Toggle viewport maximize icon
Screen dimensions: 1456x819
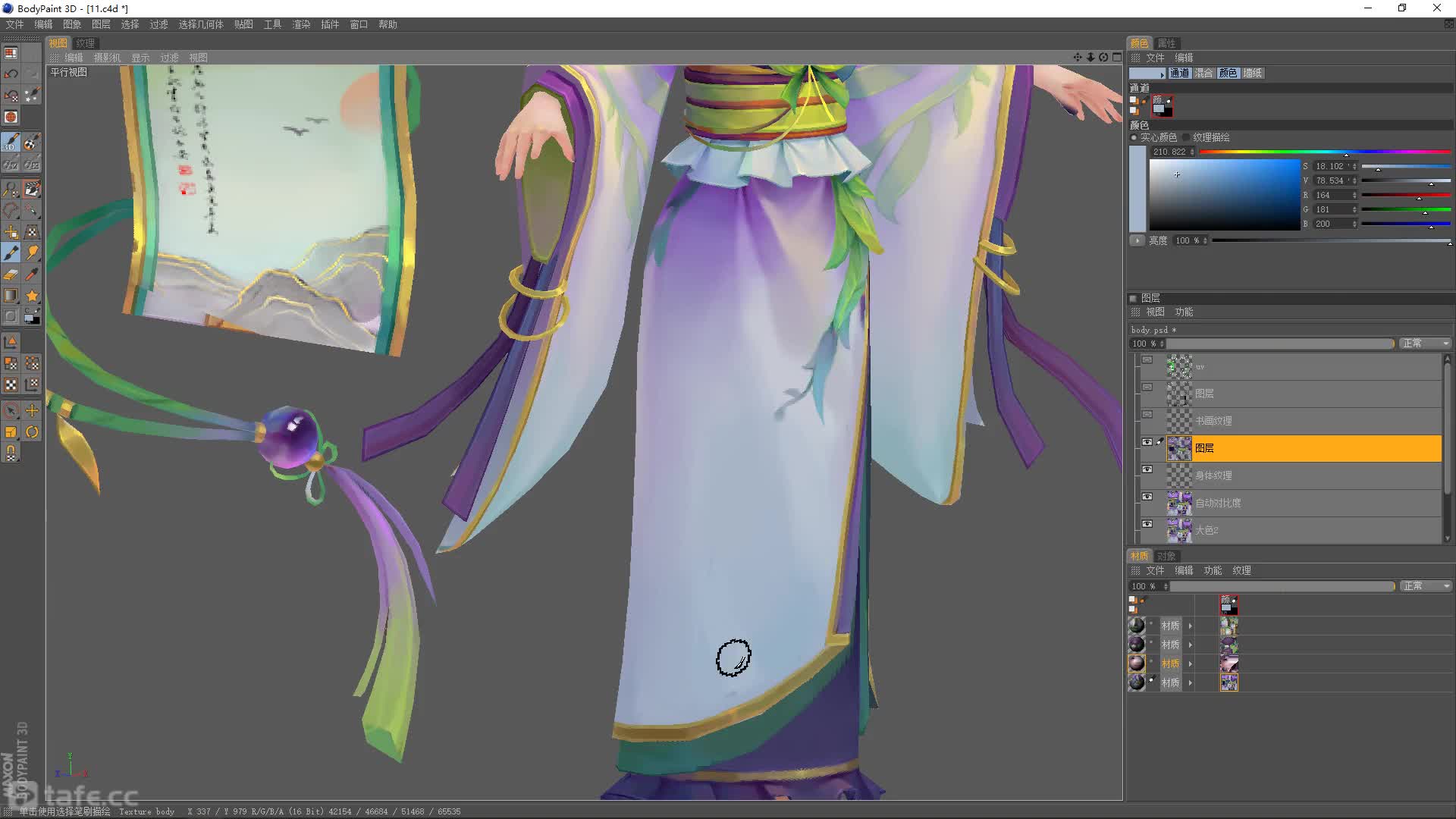[1116, 58]
